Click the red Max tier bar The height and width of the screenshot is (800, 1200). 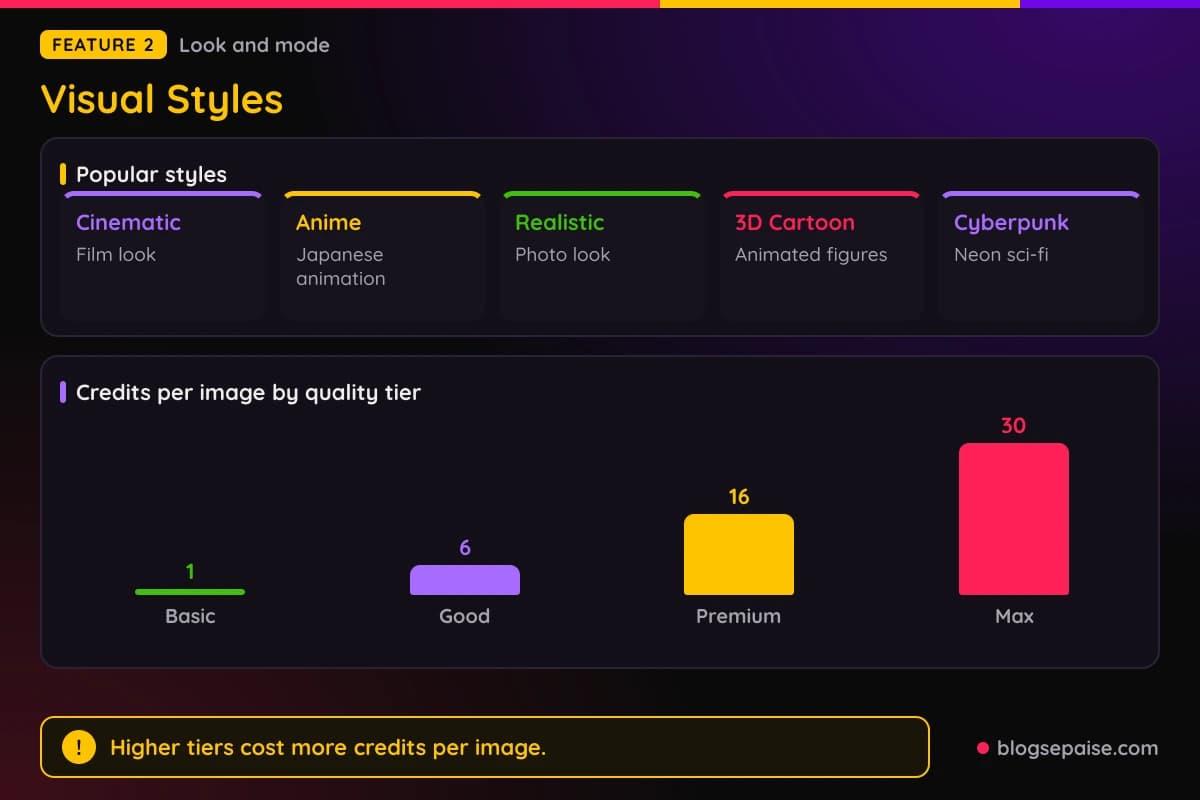(1014, 519)
